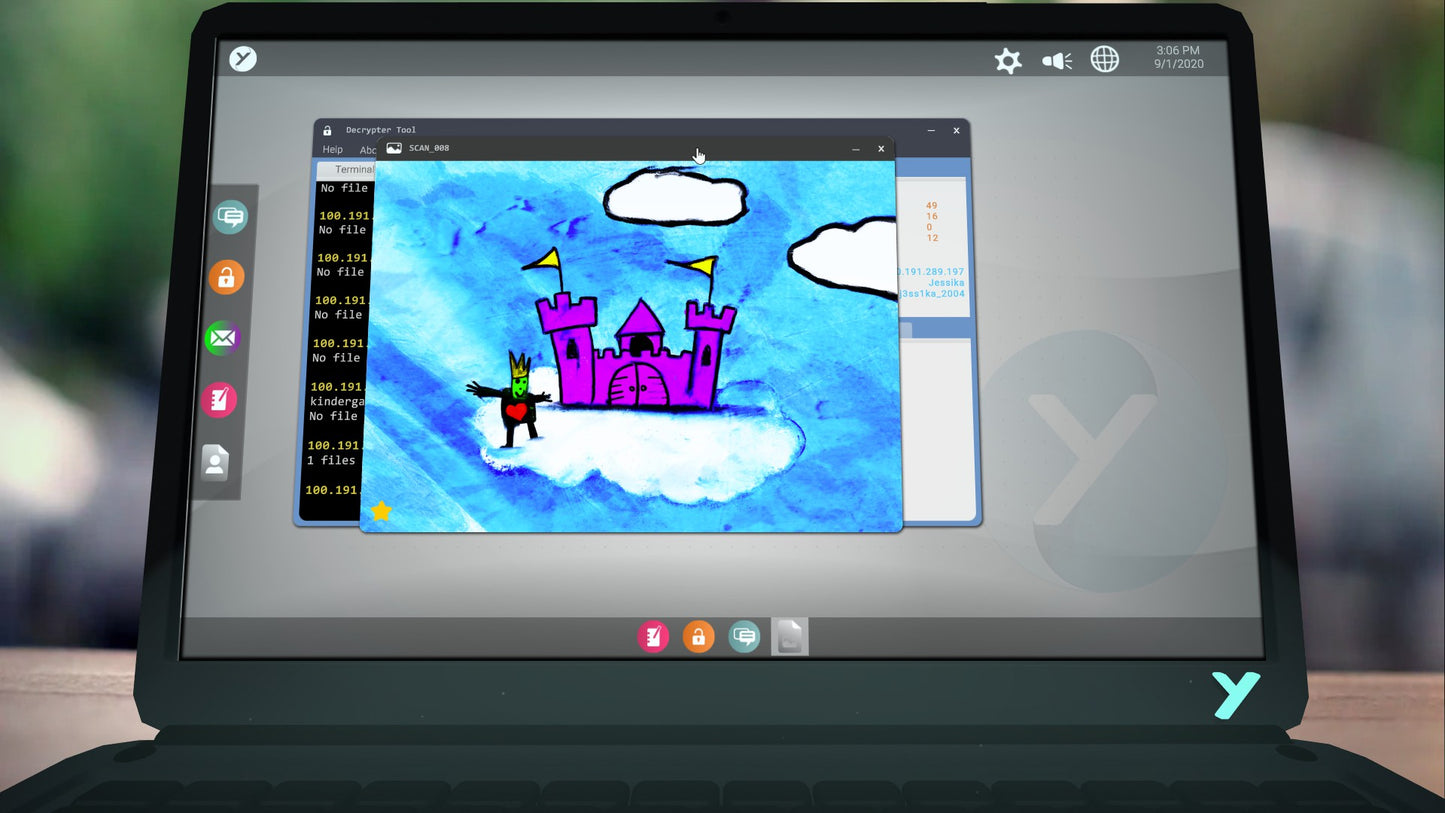Open the contact profile document in the sidebar
This screenshot has width=1445, height=813.
click(215, 462)
